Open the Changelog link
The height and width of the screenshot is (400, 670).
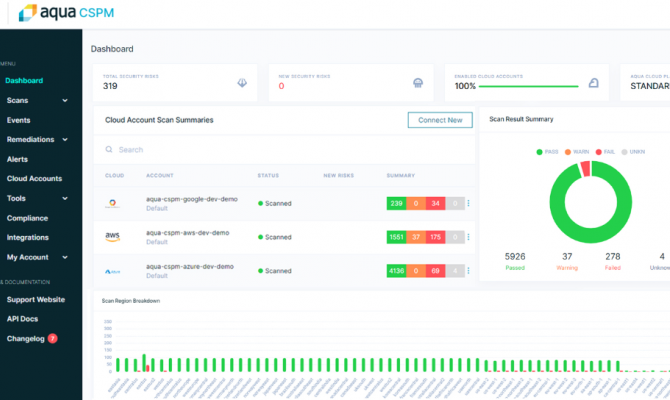(26, 338)
